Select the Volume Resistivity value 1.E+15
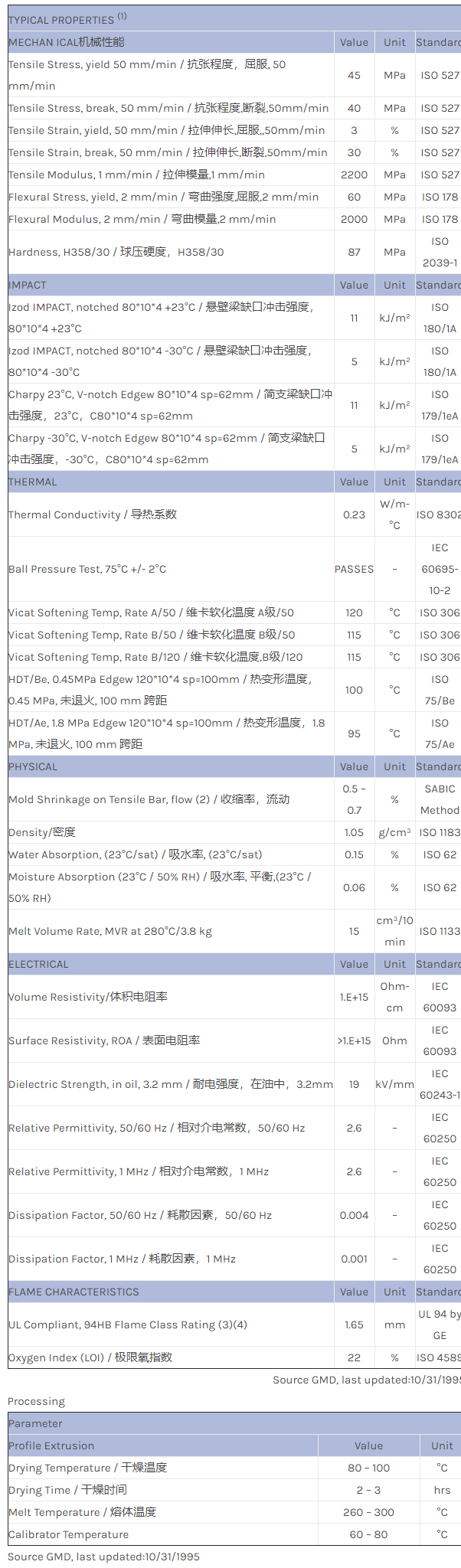This screenshot has width=461, height=1568. coord(354,997)
